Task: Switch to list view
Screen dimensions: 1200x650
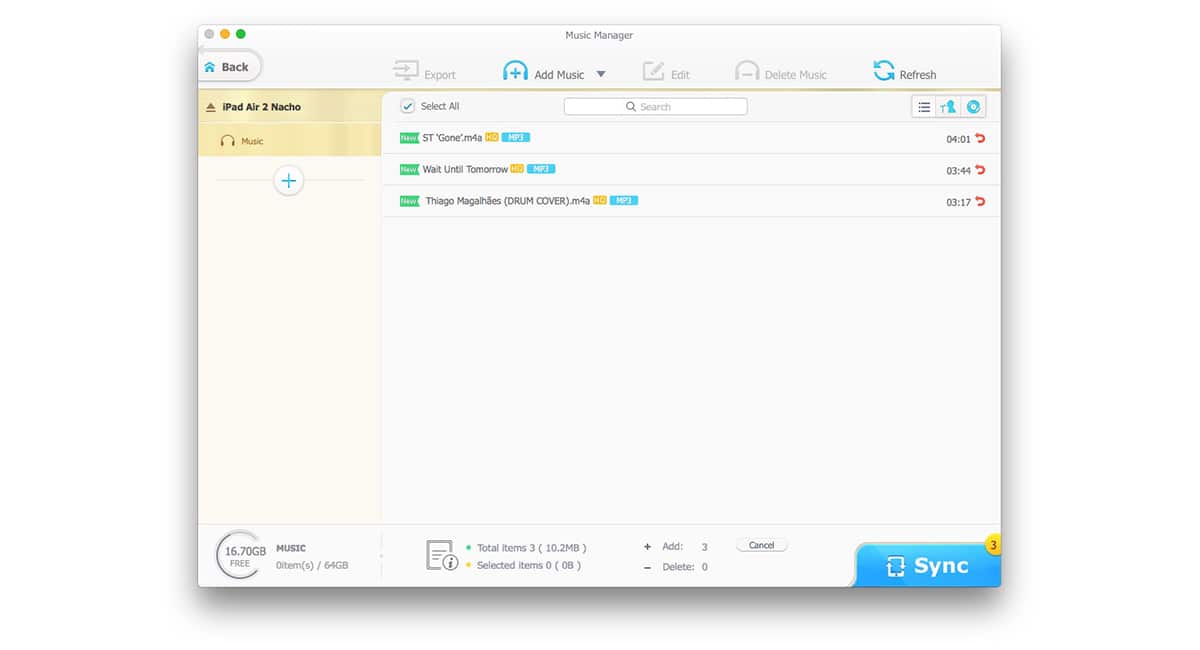Action: (x=924, y=107)
